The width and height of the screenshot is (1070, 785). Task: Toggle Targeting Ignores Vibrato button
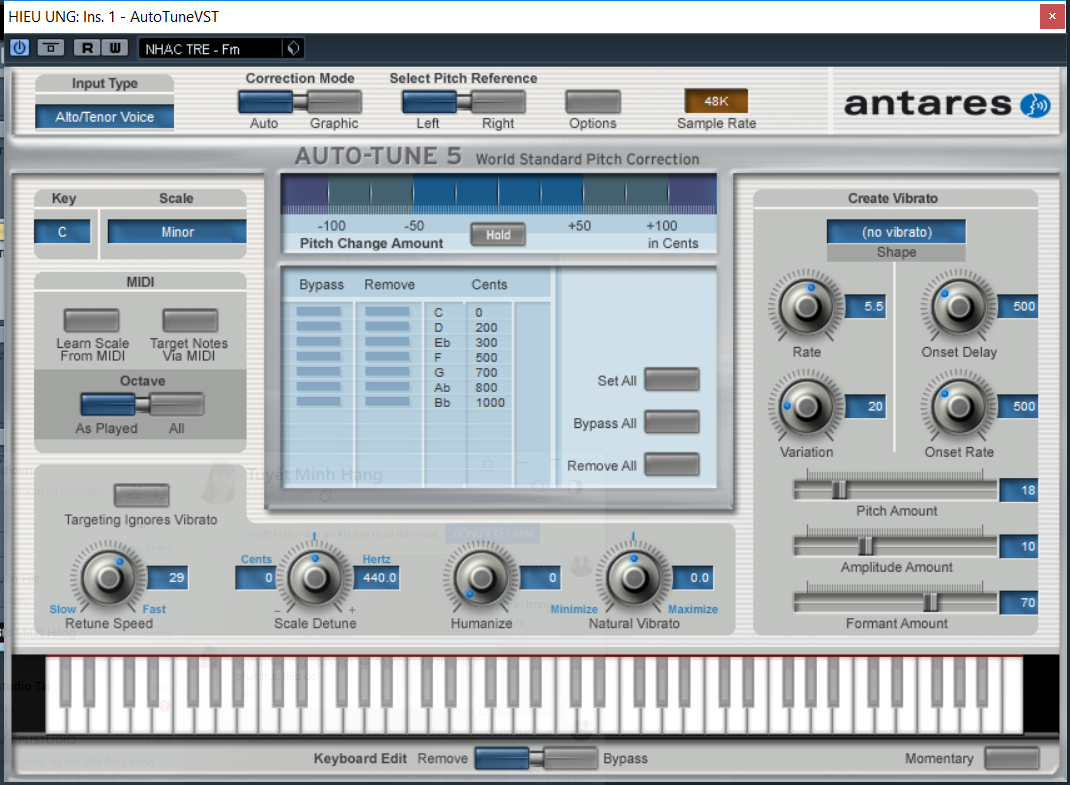coord(141,495)
